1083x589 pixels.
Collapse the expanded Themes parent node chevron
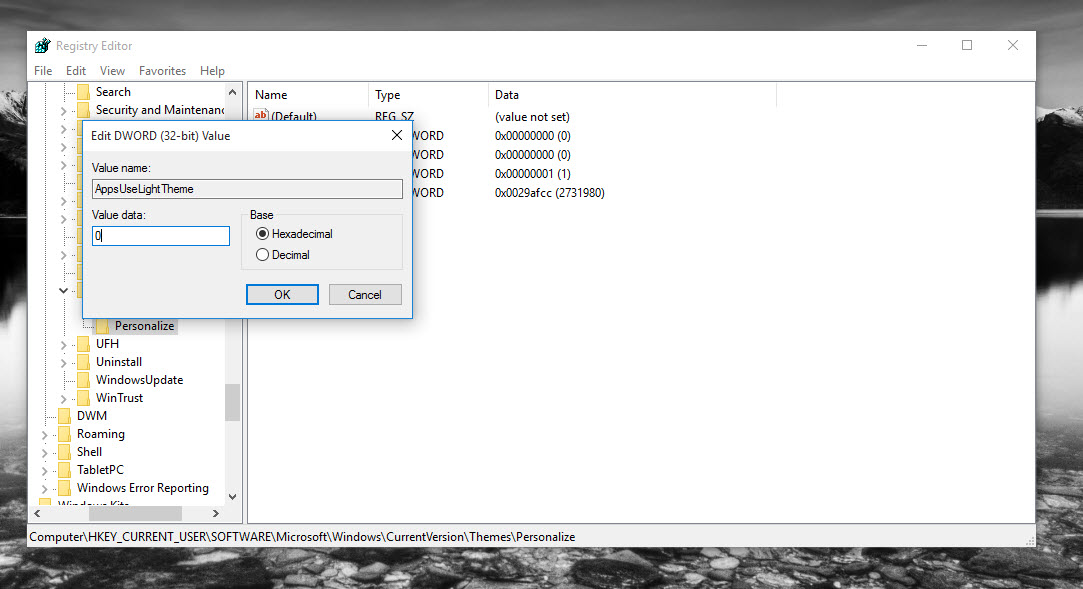(x=64, y=291)
